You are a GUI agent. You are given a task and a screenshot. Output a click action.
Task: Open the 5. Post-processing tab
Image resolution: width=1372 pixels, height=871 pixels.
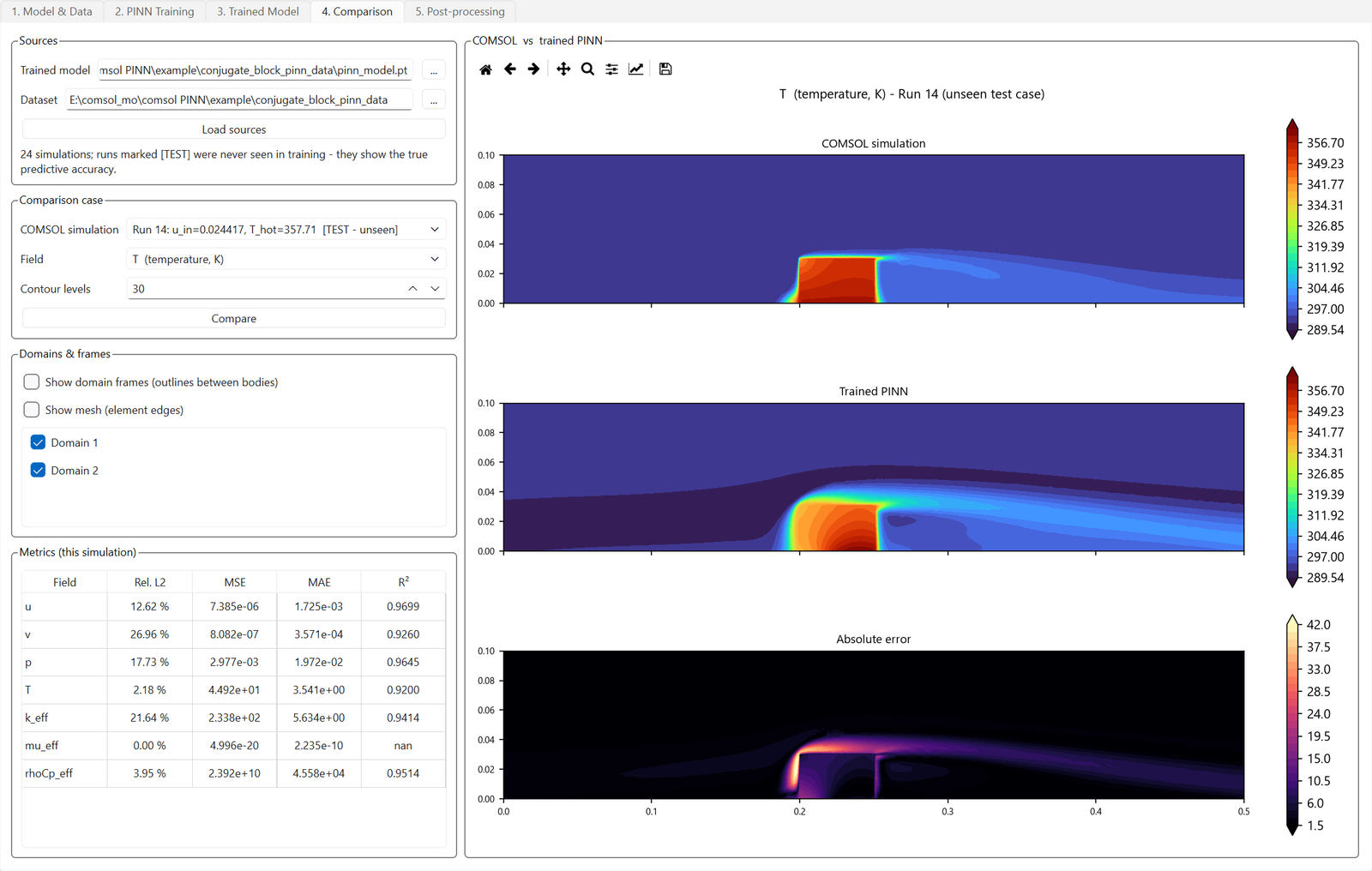tap(460, 11)
